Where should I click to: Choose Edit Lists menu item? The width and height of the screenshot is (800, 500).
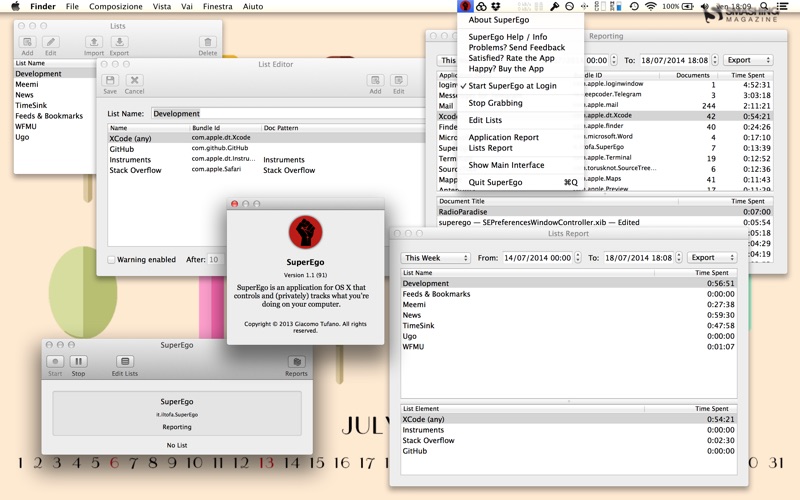point(485,120)
